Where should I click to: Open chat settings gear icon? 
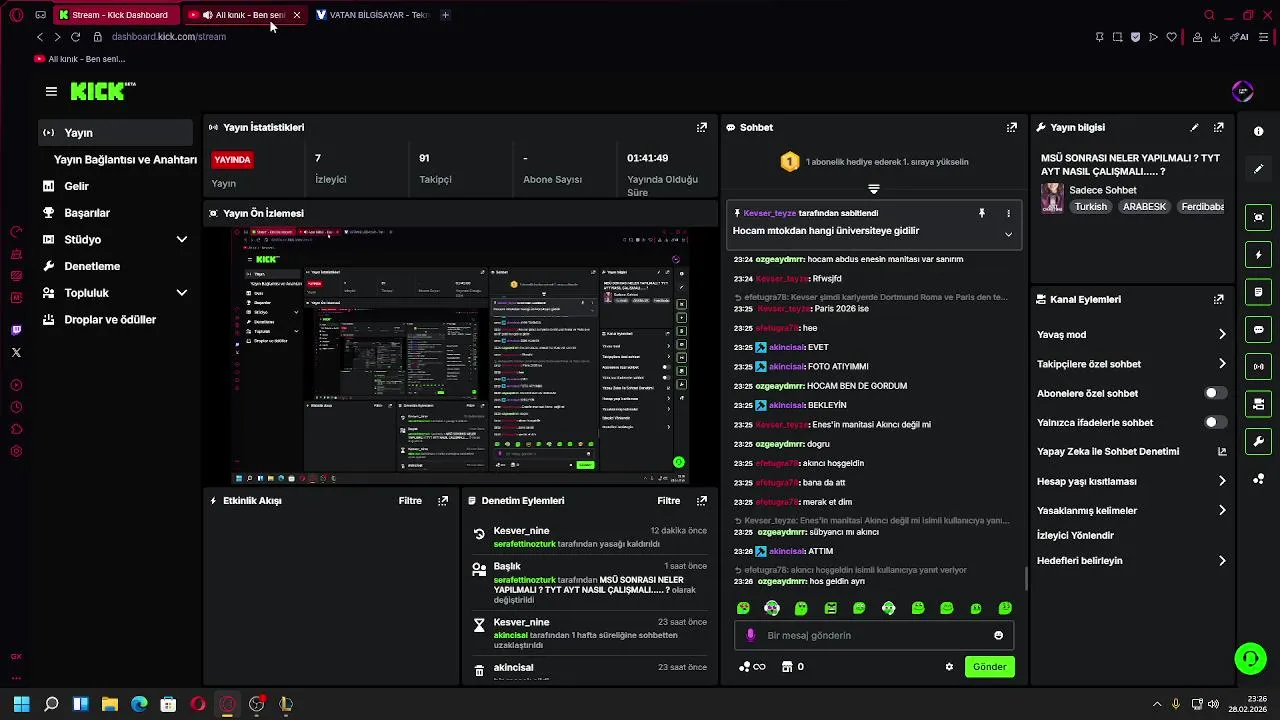949,667
